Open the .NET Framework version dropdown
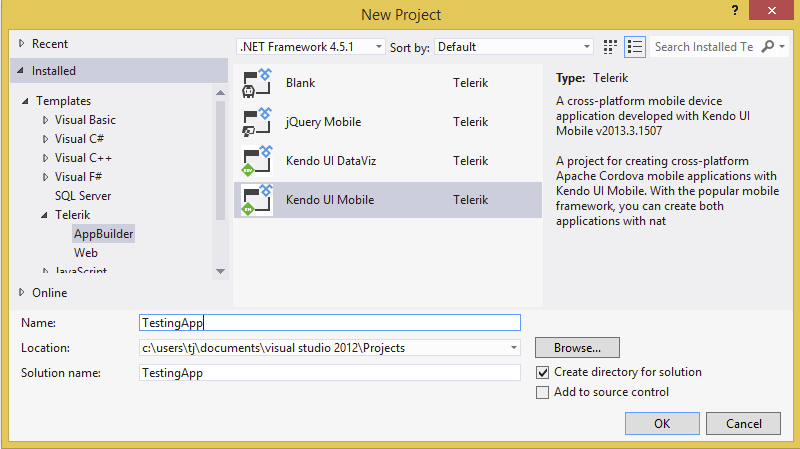800x449 pixels. point(310,47)
